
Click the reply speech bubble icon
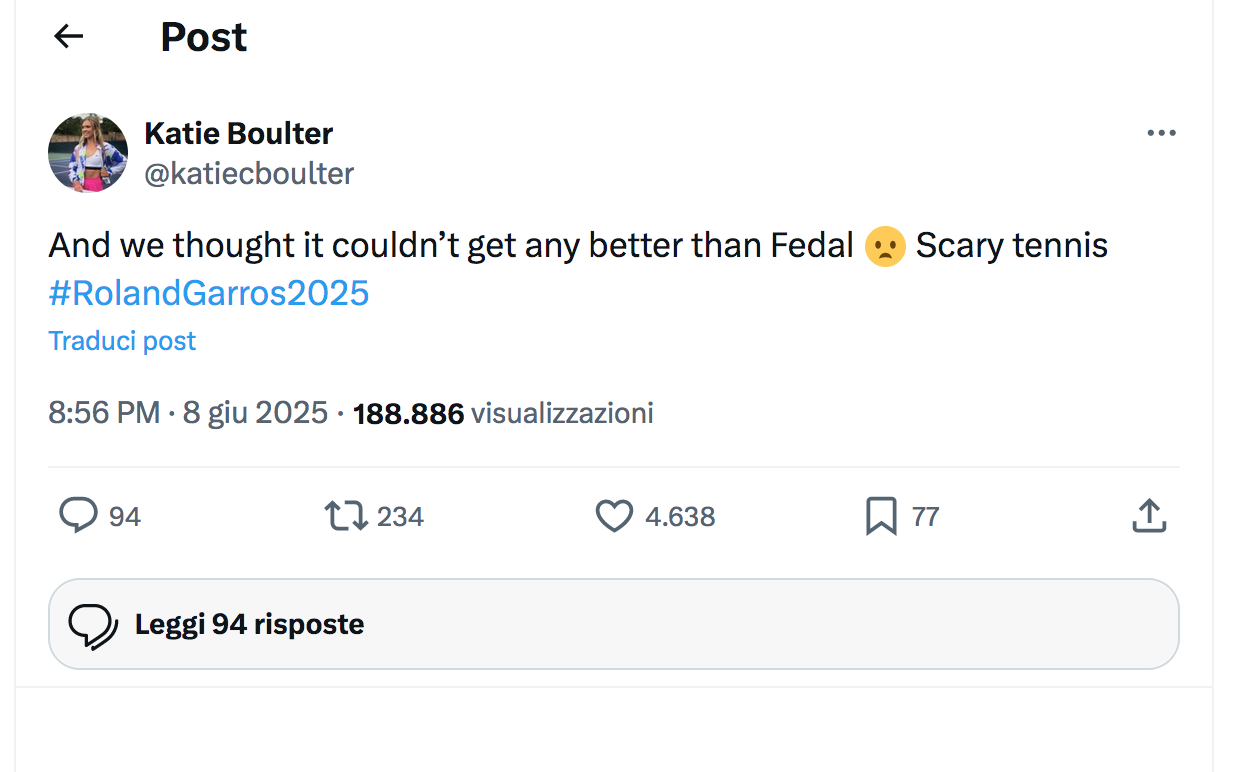[78, 516]
